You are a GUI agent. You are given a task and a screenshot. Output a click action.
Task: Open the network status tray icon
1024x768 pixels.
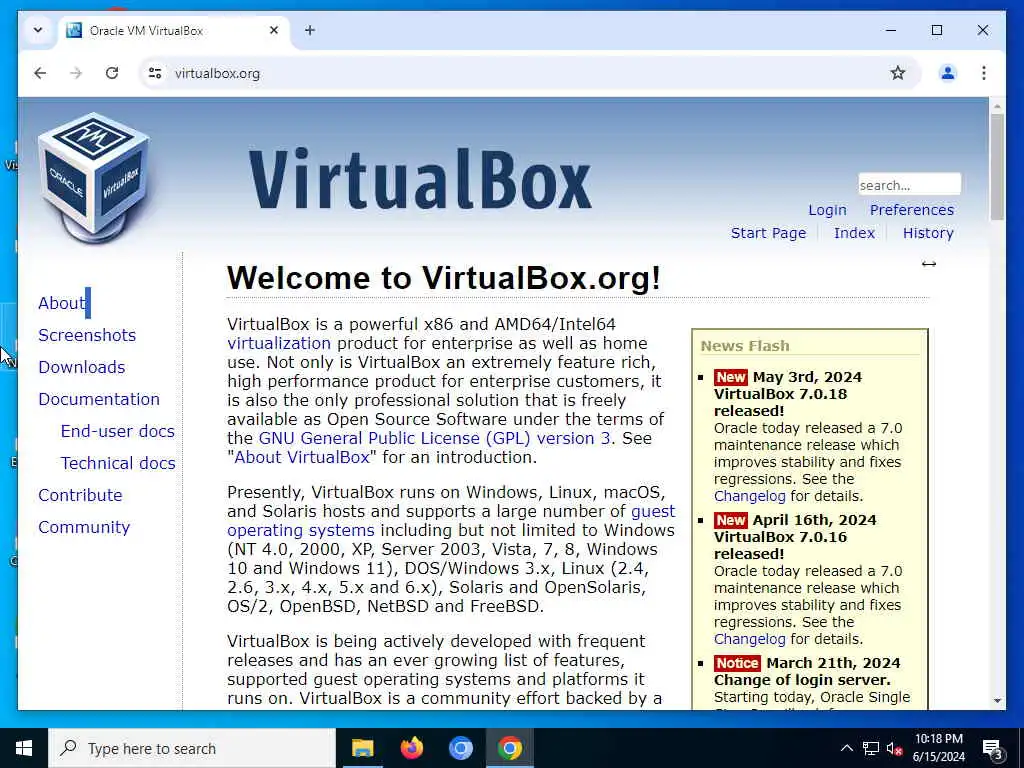(871, 748)
